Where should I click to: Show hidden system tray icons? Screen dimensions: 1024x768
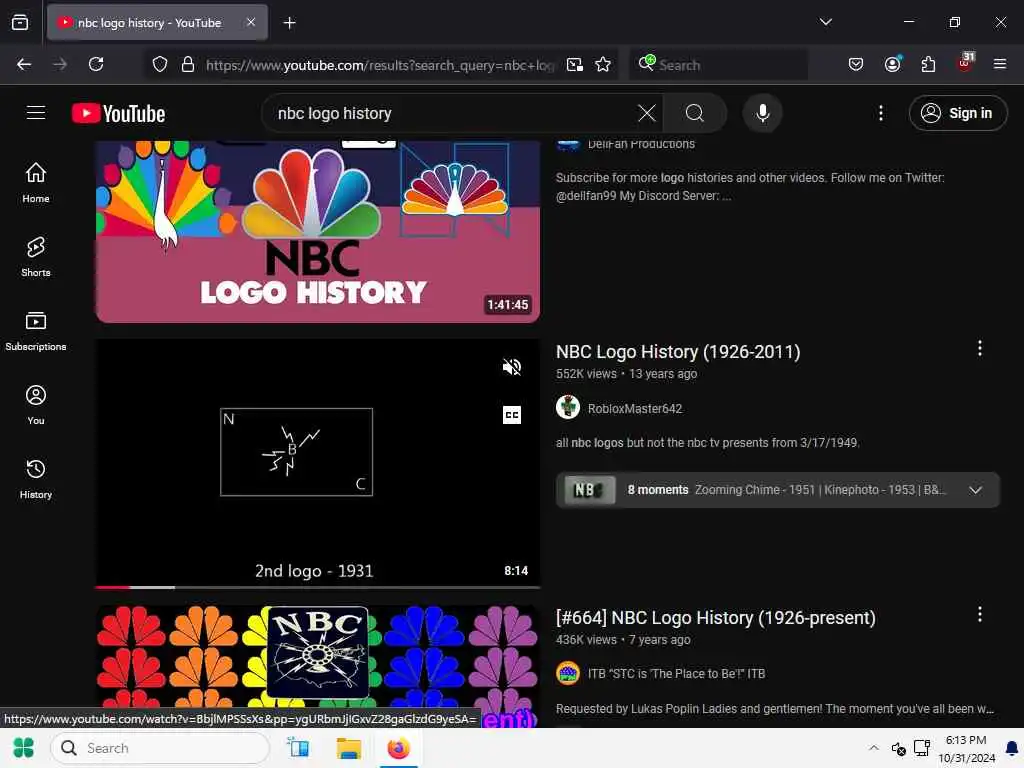[874, 748]
